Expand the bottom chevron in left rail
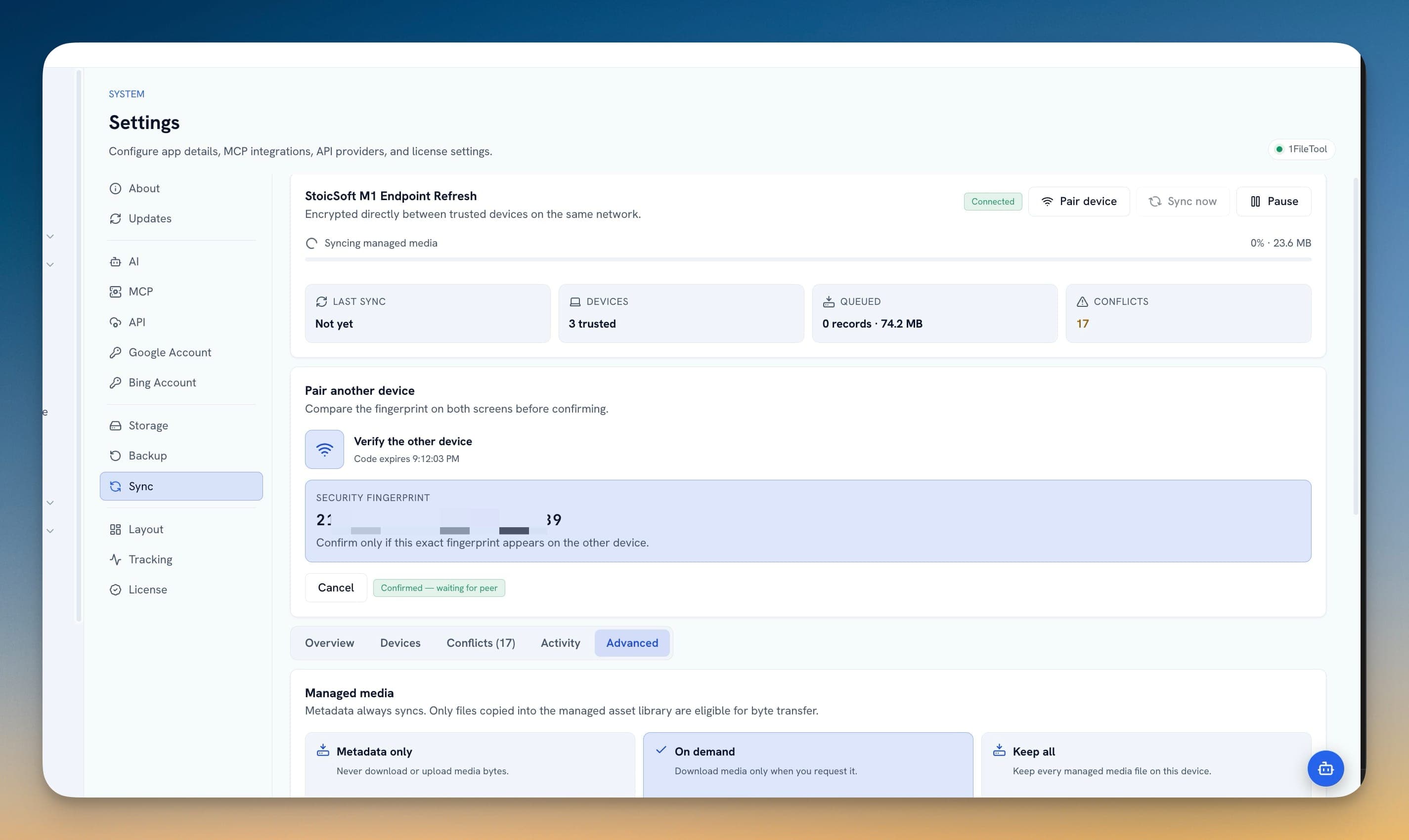 (50, 531)
